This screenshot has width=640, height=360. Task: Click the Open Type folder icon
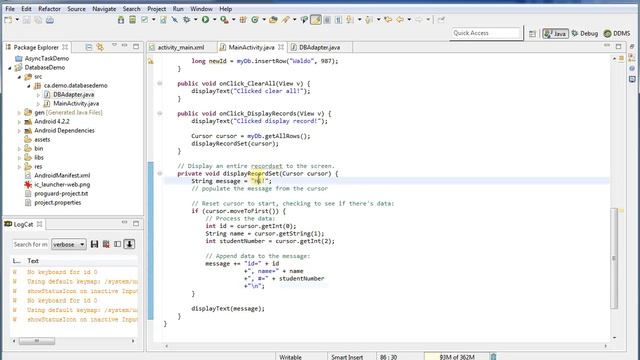[273, 20]
